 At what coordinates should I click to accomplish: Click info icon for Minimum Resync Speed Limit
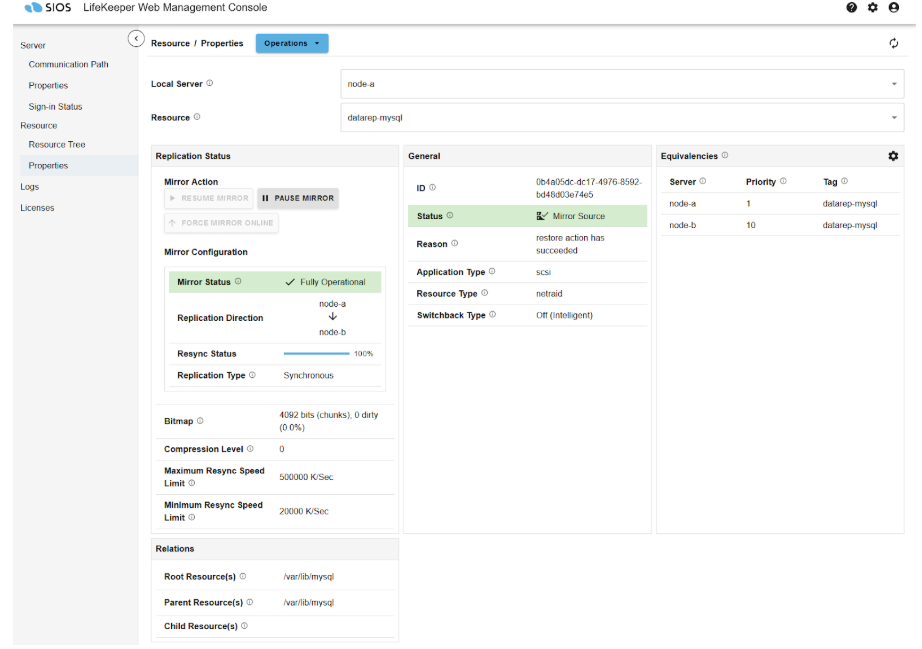tap(192, 517)
